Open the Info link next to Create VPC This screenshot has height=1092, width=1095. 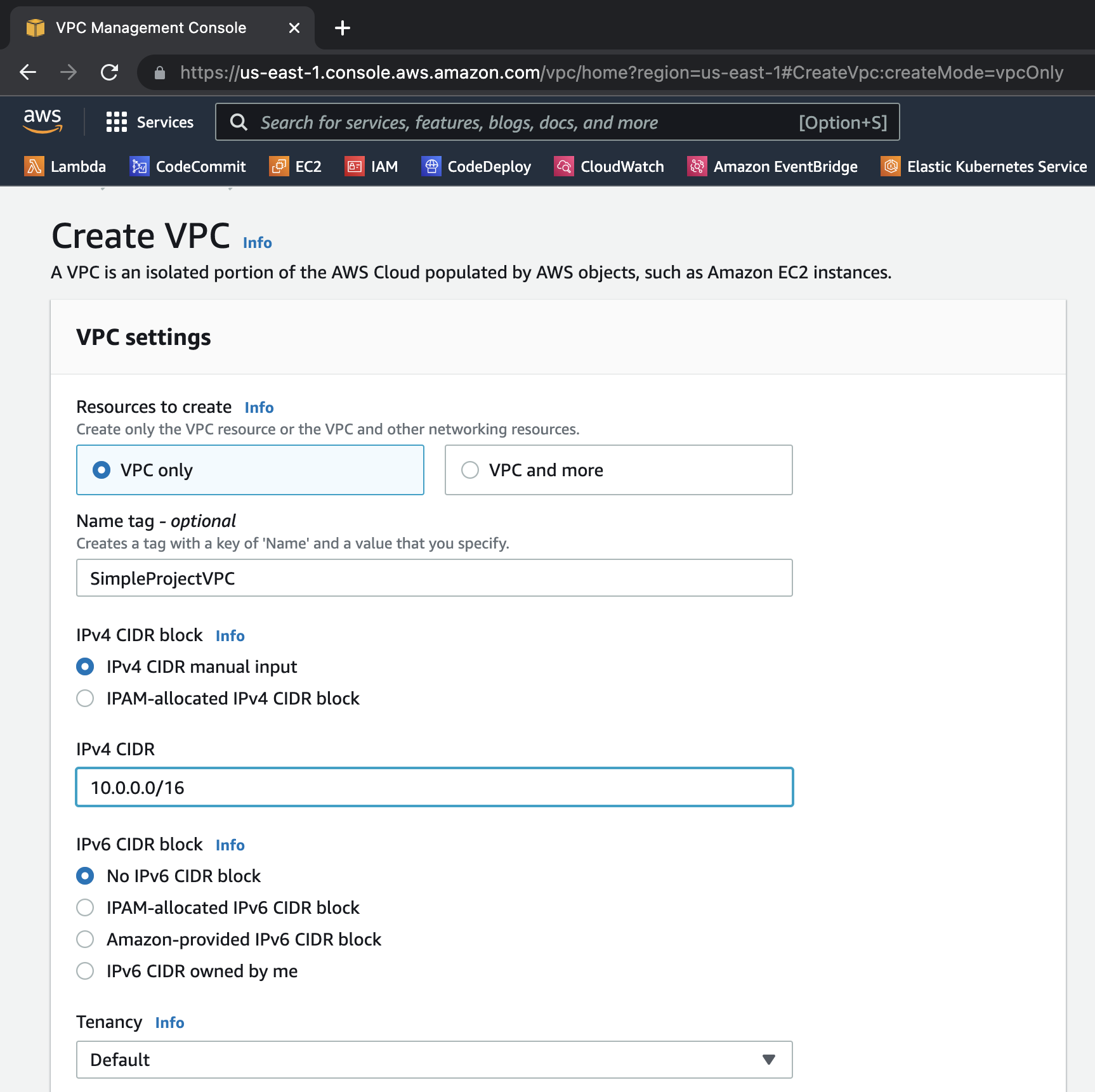257,242
